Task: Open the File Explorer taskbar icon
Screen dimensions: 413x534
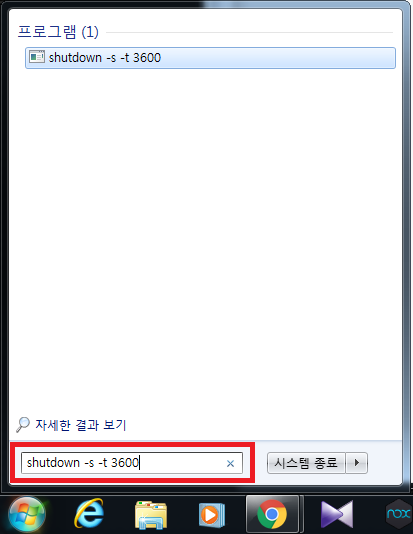Action: 151,514
